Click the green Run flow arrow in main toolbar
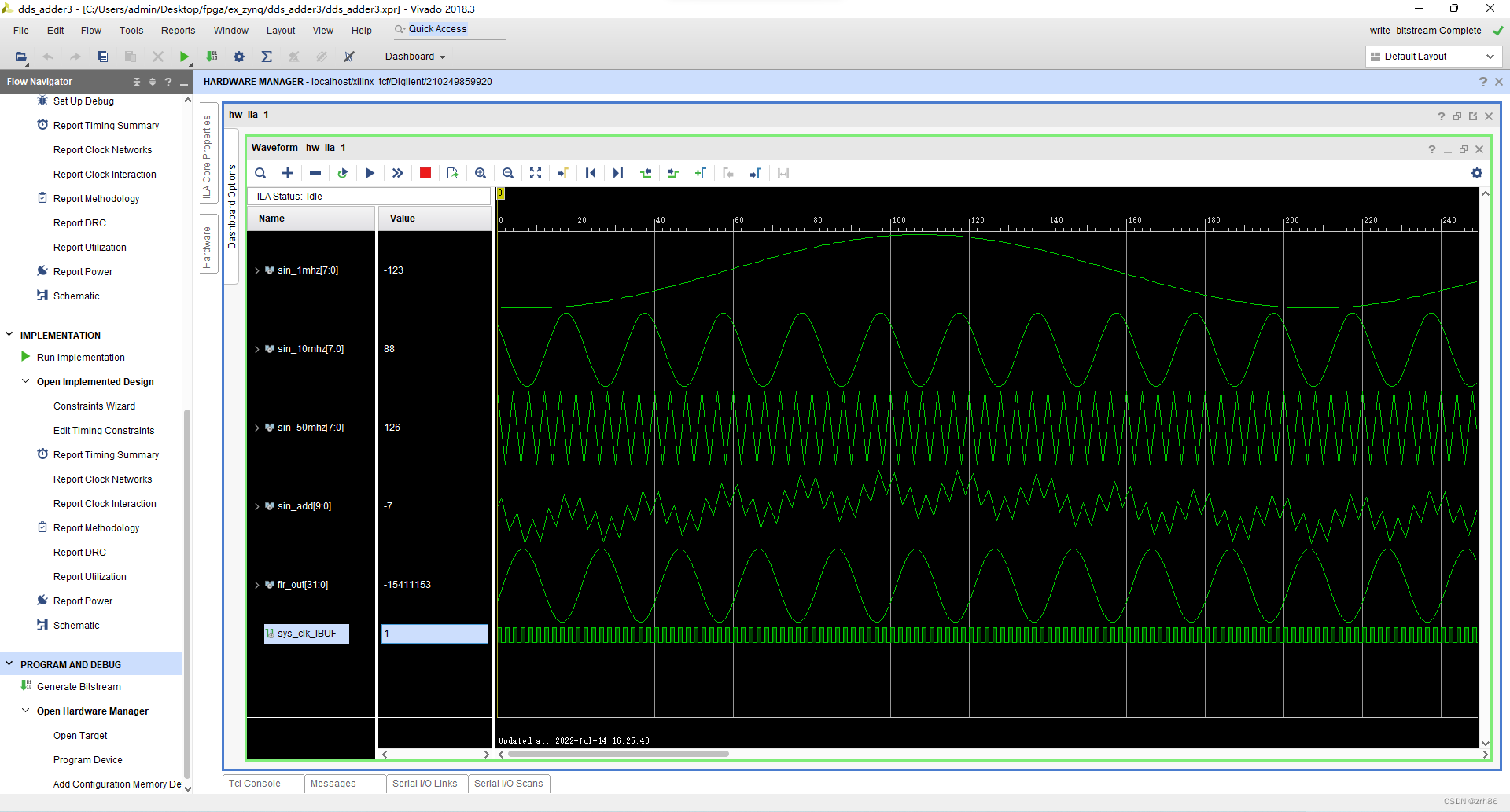This screenshot has width=1510, height=812. [184, 57]
